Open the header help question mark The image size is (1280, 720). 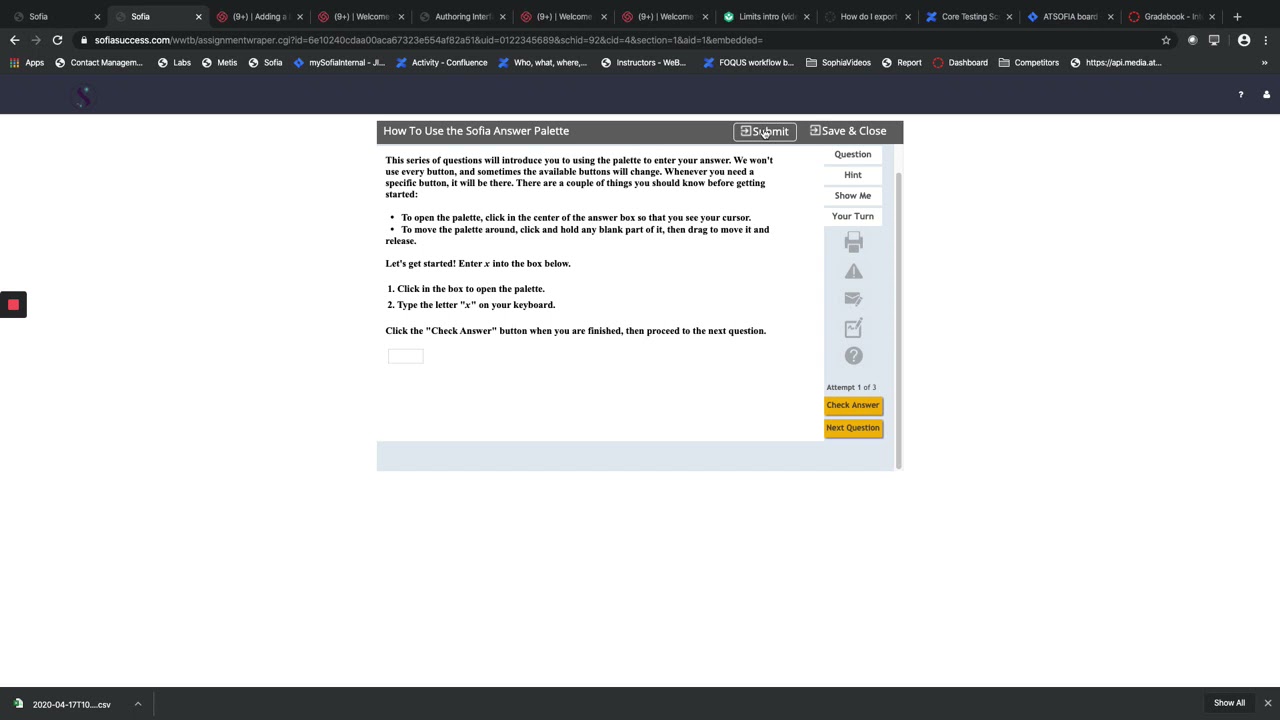(x=1241, y=95)
